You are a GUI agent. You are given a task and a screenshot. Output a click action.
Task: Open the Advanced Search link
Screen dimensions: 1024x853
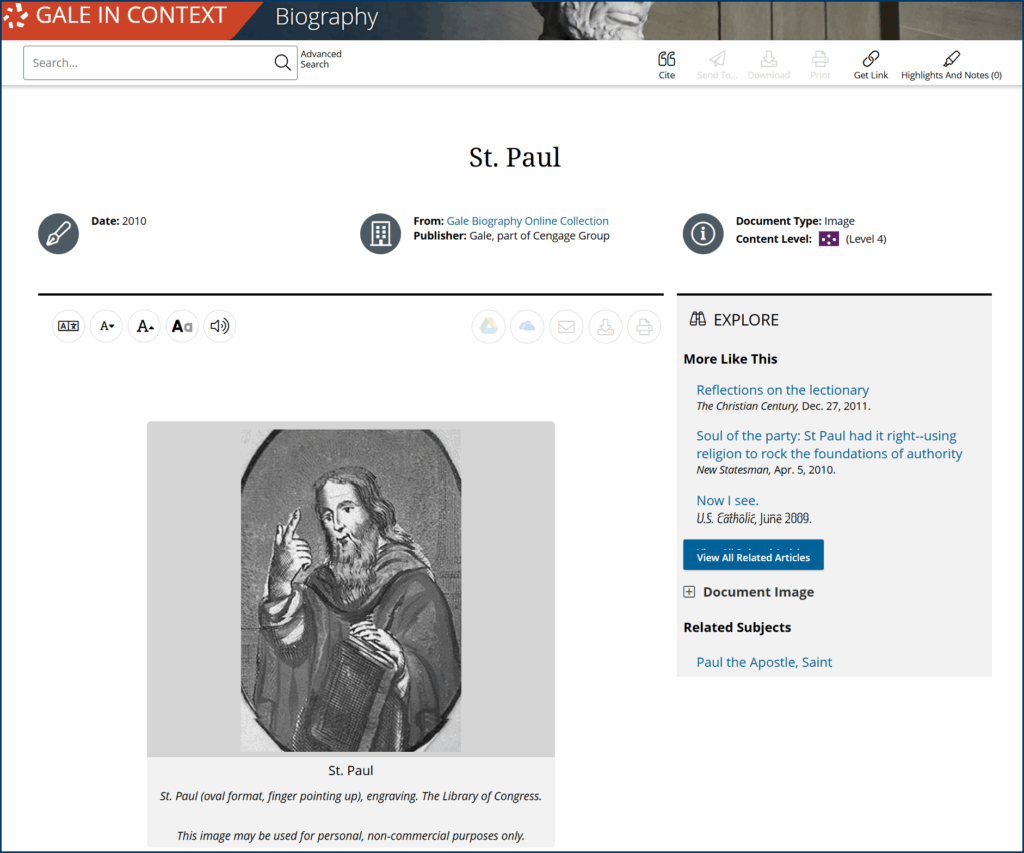pos(321,59)
